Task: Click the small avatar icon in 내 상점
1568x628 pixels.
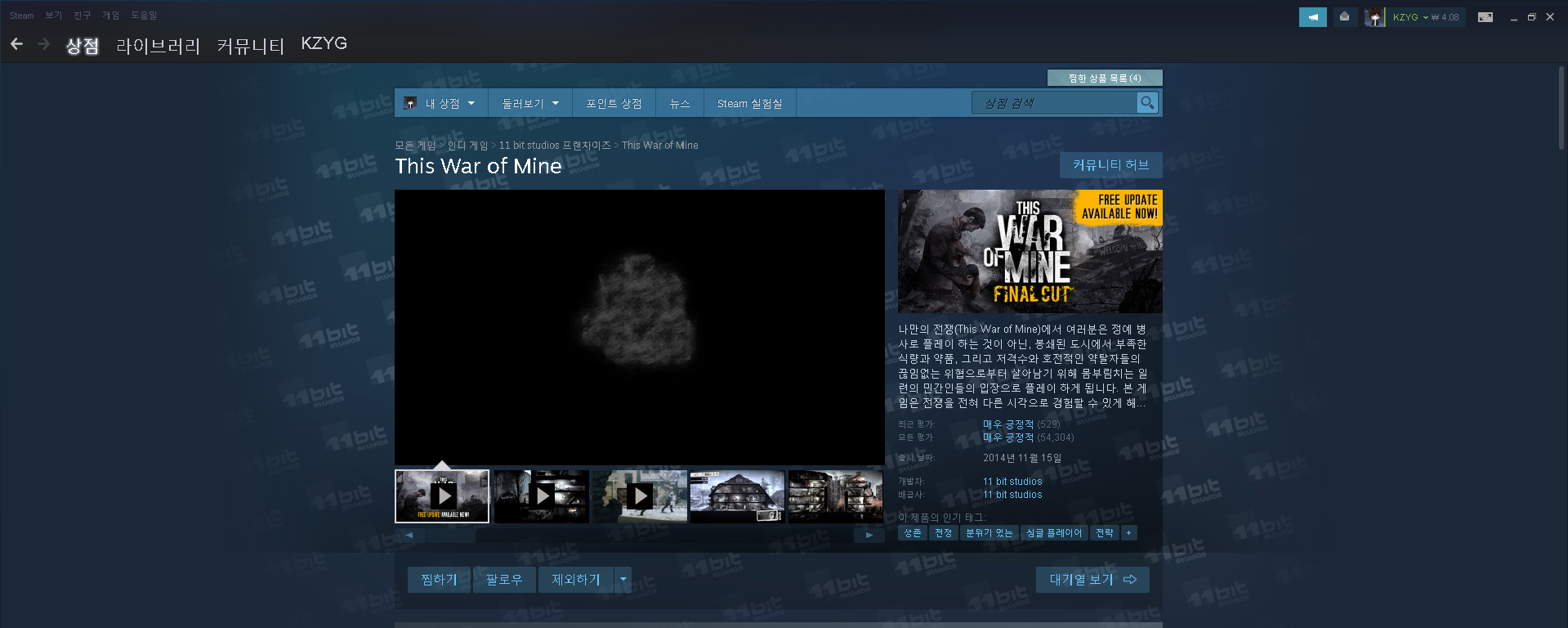Action: click(410, 103)
